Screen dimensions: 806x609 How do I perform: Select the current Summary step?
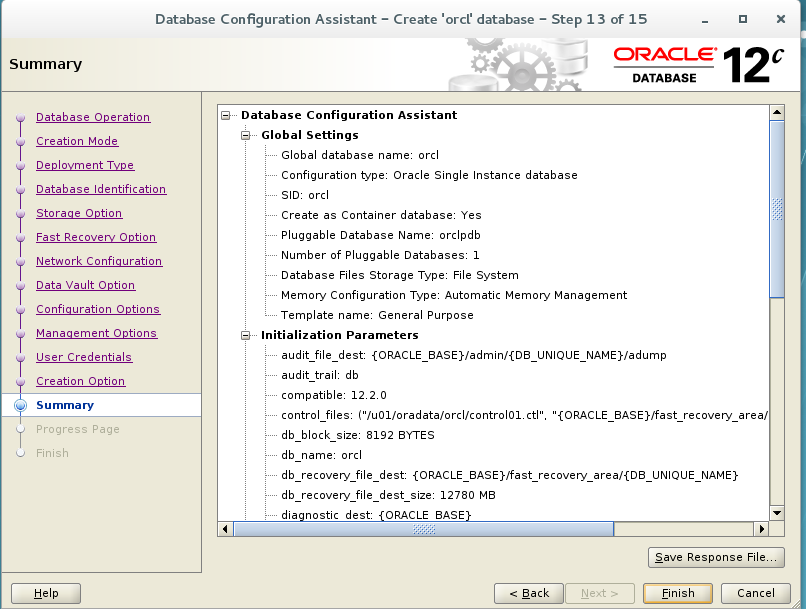click(65, 405)
